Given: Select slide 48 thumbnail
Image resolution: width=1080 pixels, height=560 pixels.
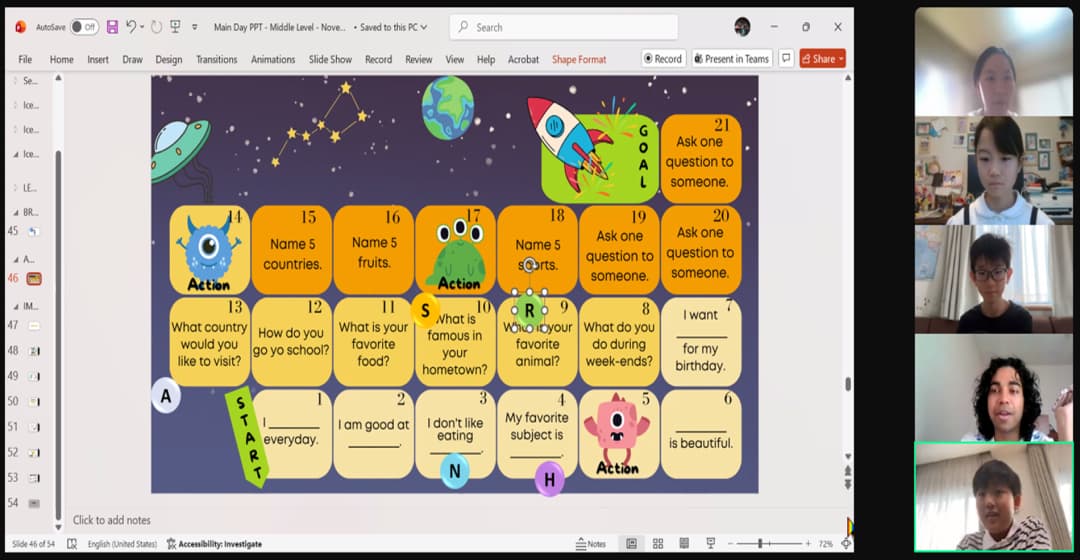Looking at the screenshot, I should coord(34,351).
